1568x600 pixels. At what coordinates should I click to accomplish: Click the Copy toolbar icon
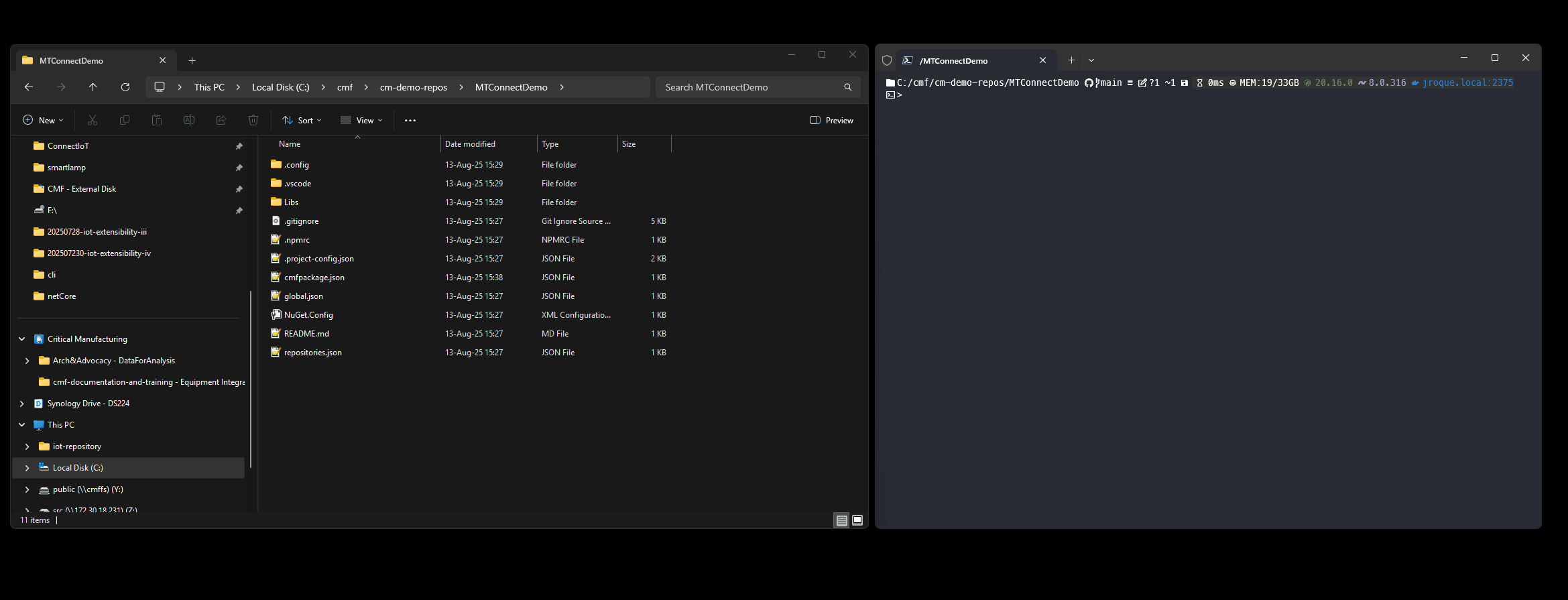125,120
